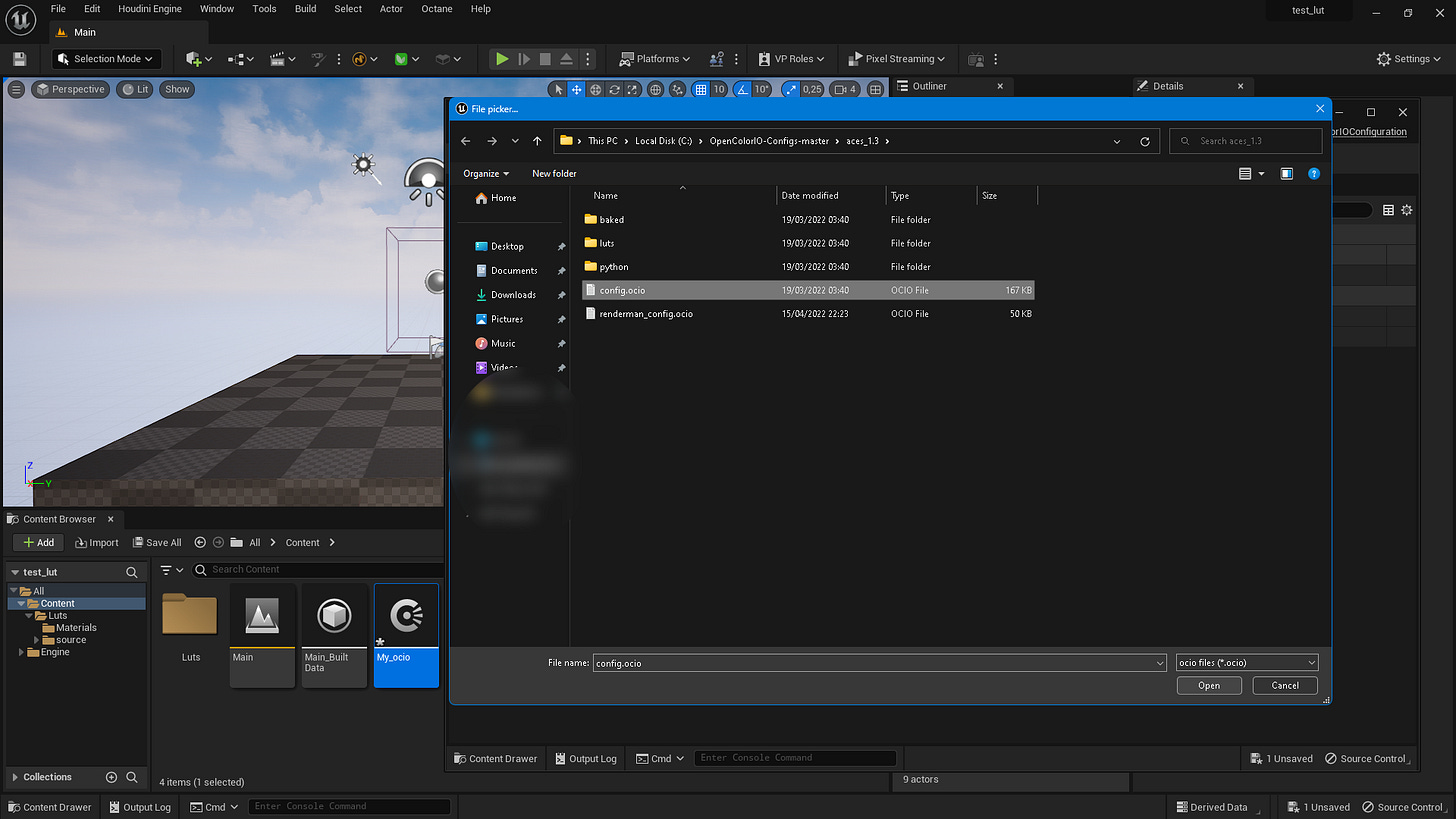Select the translate move tool

tap(577, 89)
